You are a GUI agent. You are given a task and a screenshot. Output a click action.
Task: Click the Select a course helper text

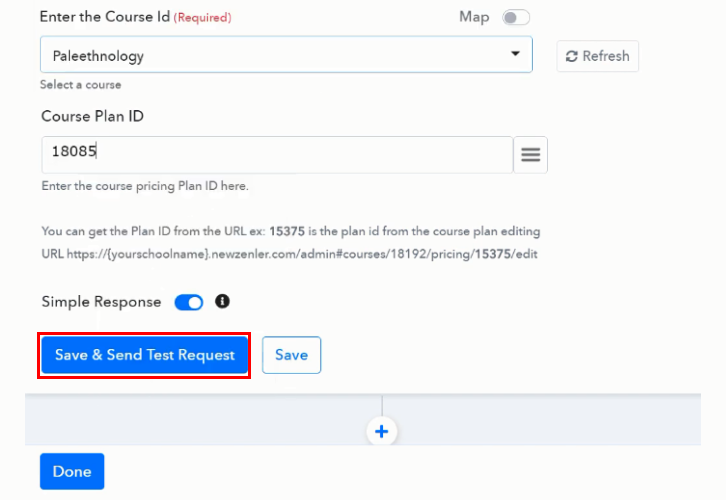pos(81,85)
